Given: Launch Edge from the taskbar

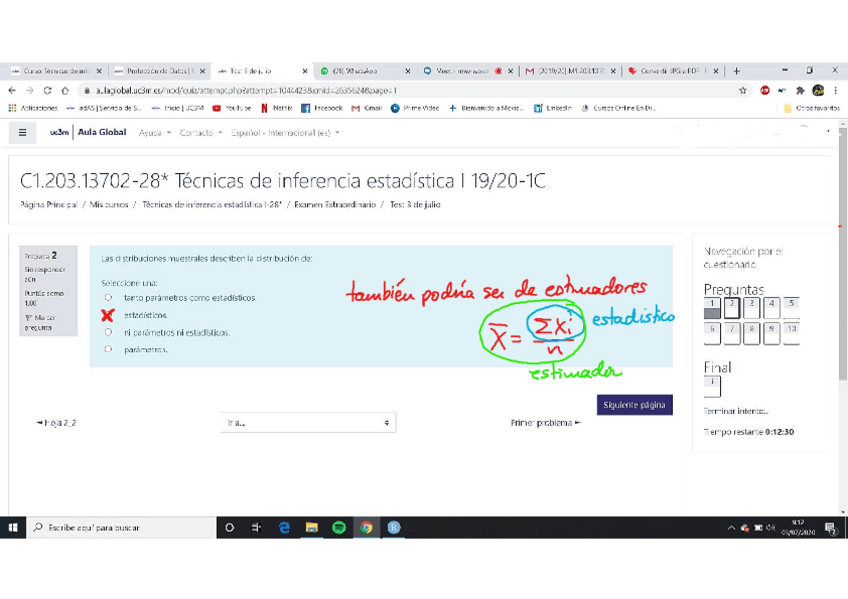Looking at the screenshot, I should point(284,528).
